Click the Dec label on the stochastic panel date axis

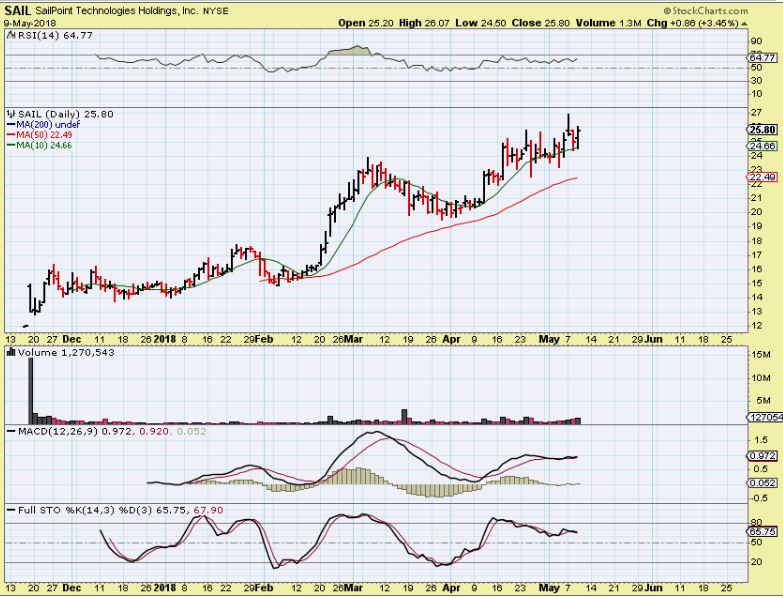[x=71, y=588]
